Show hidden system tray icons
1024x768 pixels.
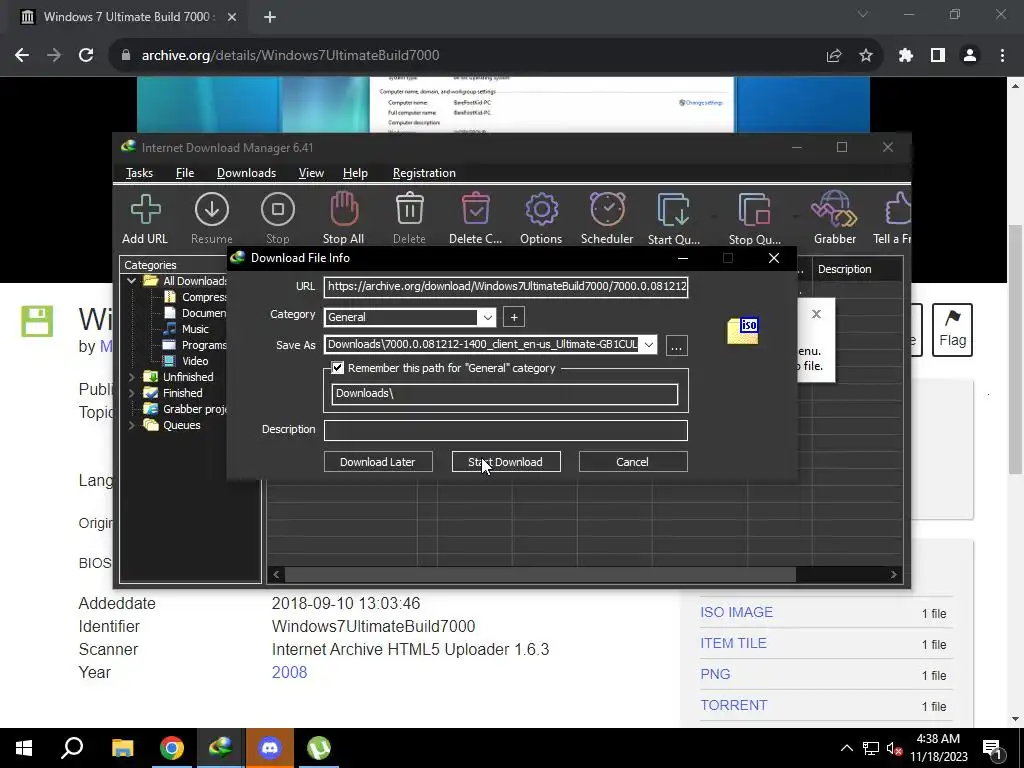[x=846, y=748]
